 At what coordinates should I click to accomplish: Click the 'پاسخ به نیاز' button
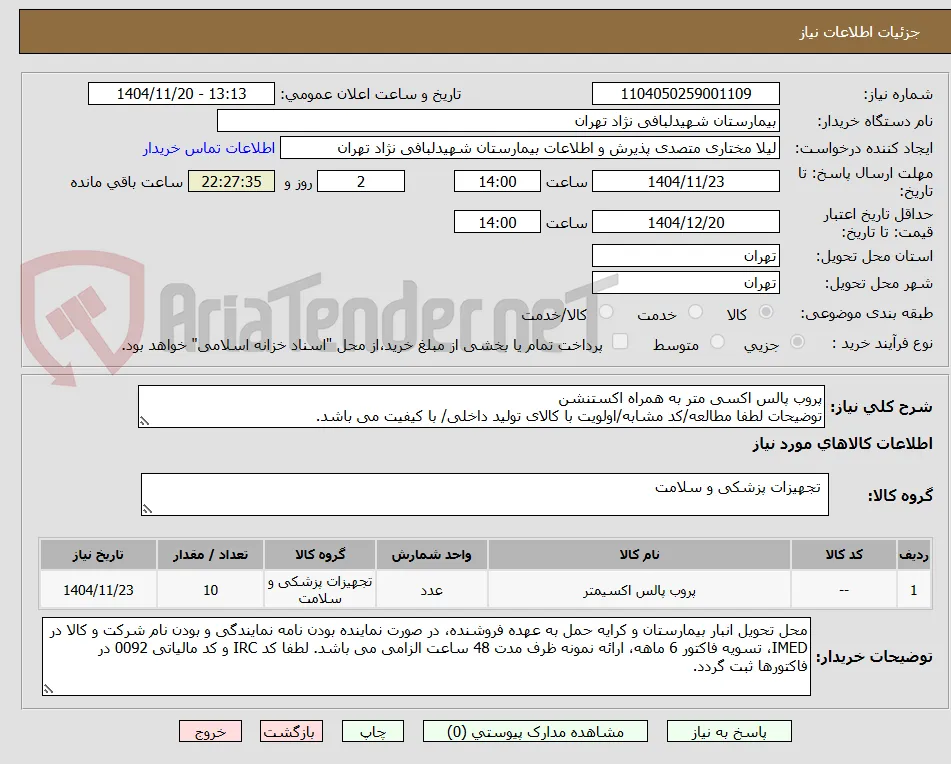(729, 732)
